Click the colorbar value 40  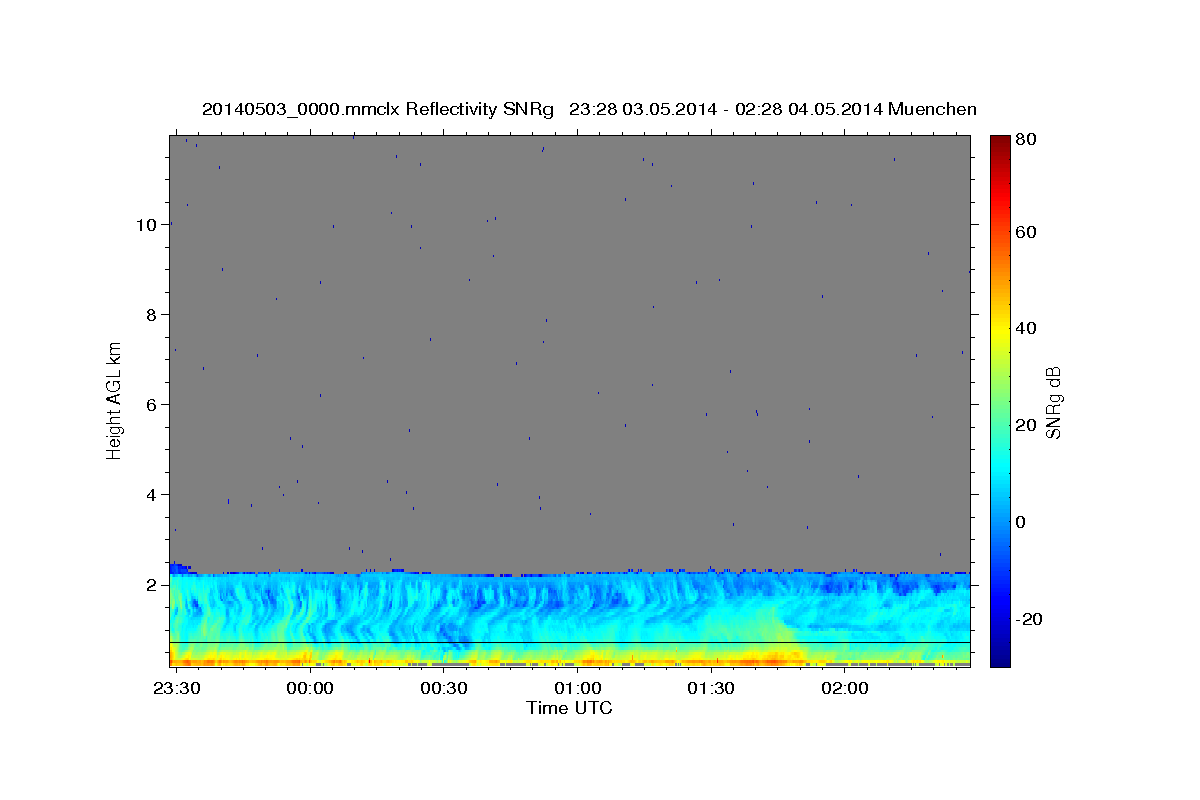click(x=1027, y=328)
